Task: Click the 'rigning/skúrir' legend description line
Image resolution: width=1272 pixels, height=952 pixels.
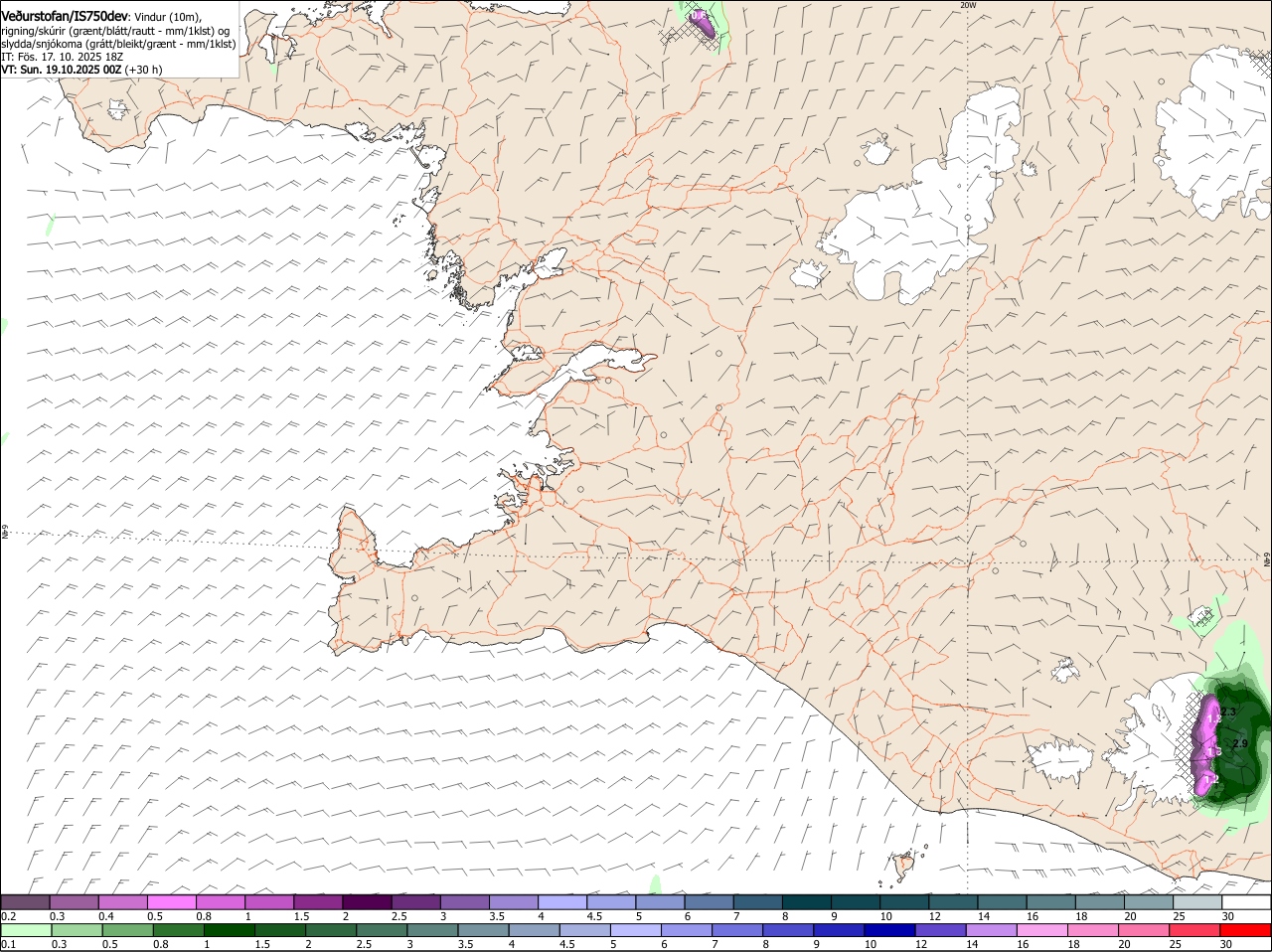Action: click(x=115, y=31)
